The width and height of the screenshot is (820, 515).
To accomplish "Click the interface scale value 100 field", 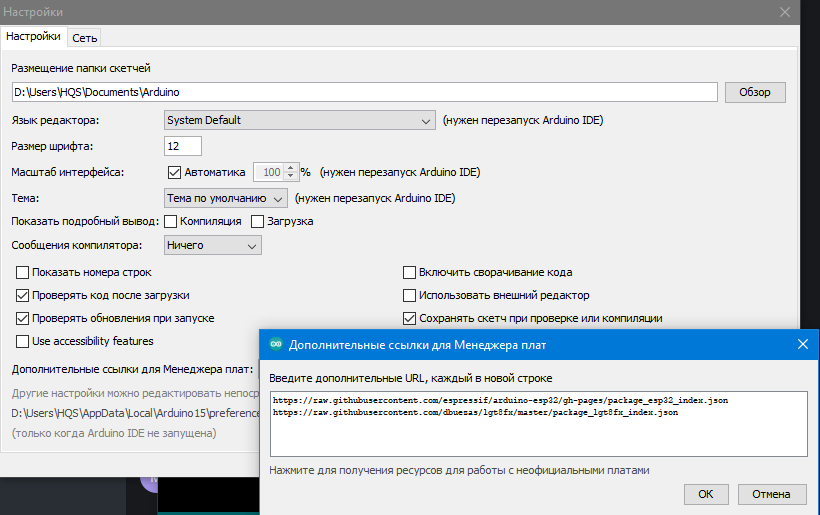I will [x=269, y=172].
